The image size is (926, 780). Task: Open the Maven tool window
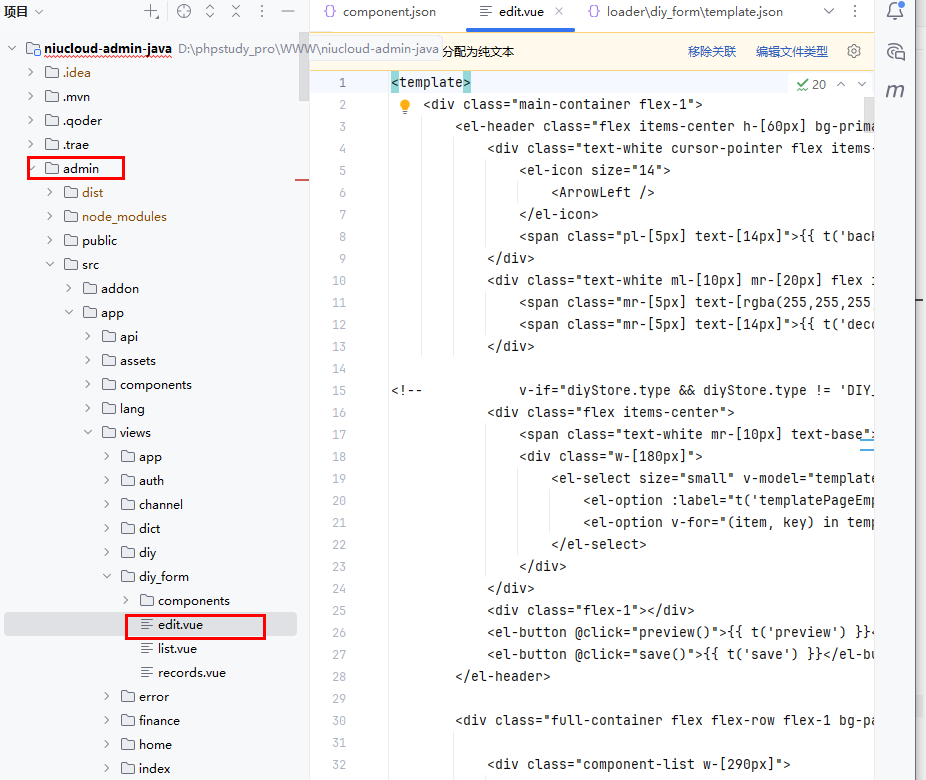point(895,91)
